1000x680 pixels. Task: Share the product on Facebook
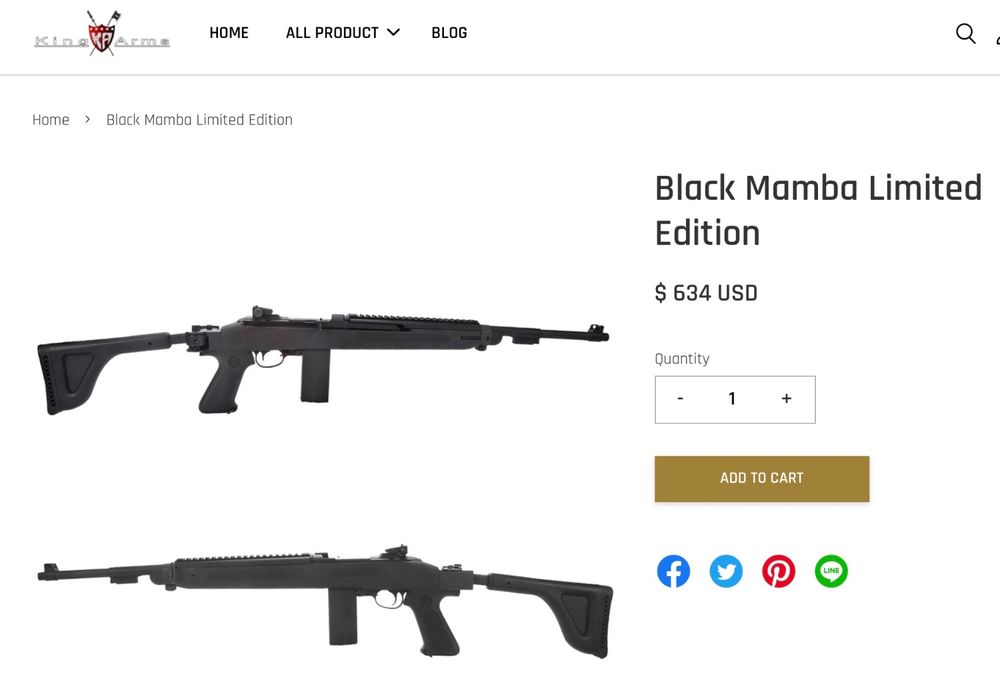[x=673, y=571]
